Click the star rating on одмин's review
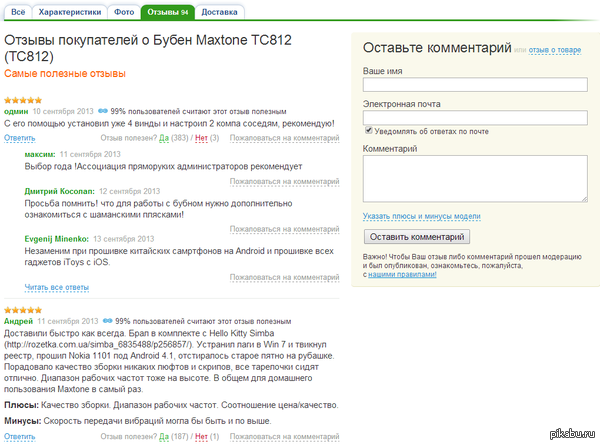Image resolution: width=600 pixels, height=445 pixels. tap(23, 100)
